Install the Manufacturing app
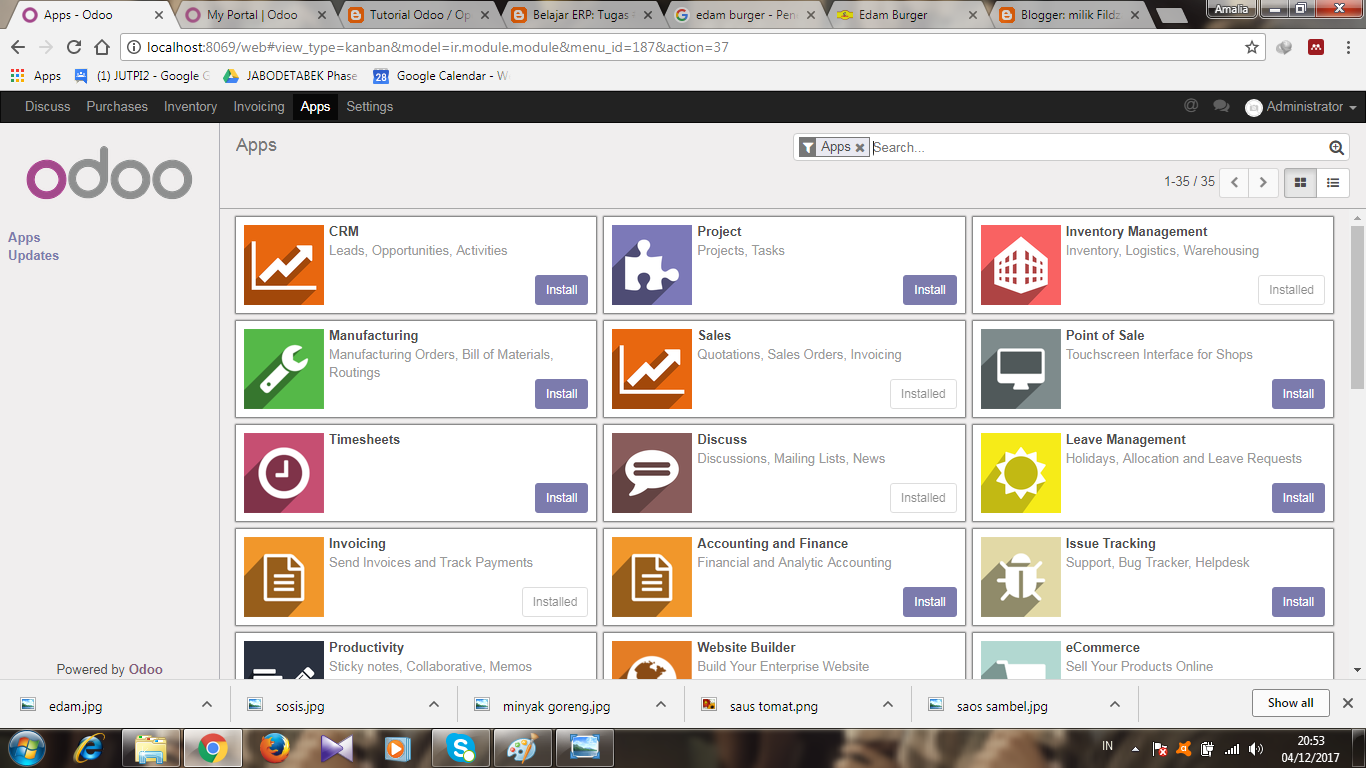The height and width of the screenshot is (768, 1366). [561, 394]
